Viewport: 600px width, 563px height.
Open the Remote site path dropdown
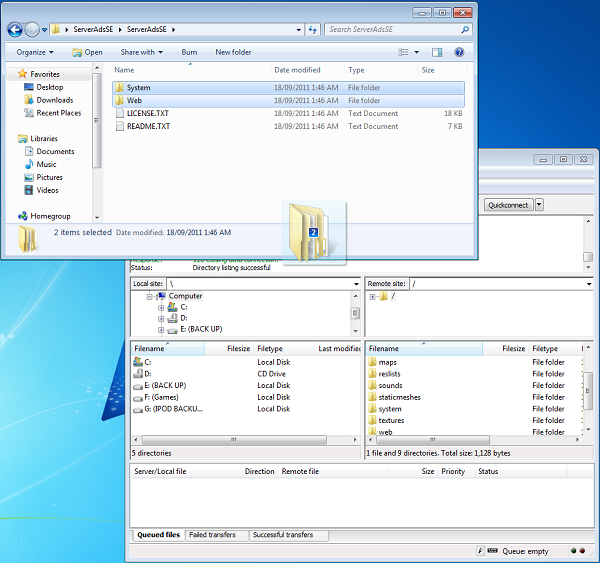point(589,284)
